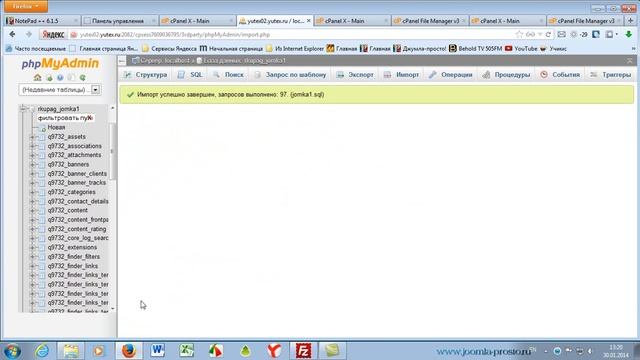The height and width of the screenshot is (360, 640).
Task: Open the Джумла-просто! bookmark
Action: pos(420,49)
